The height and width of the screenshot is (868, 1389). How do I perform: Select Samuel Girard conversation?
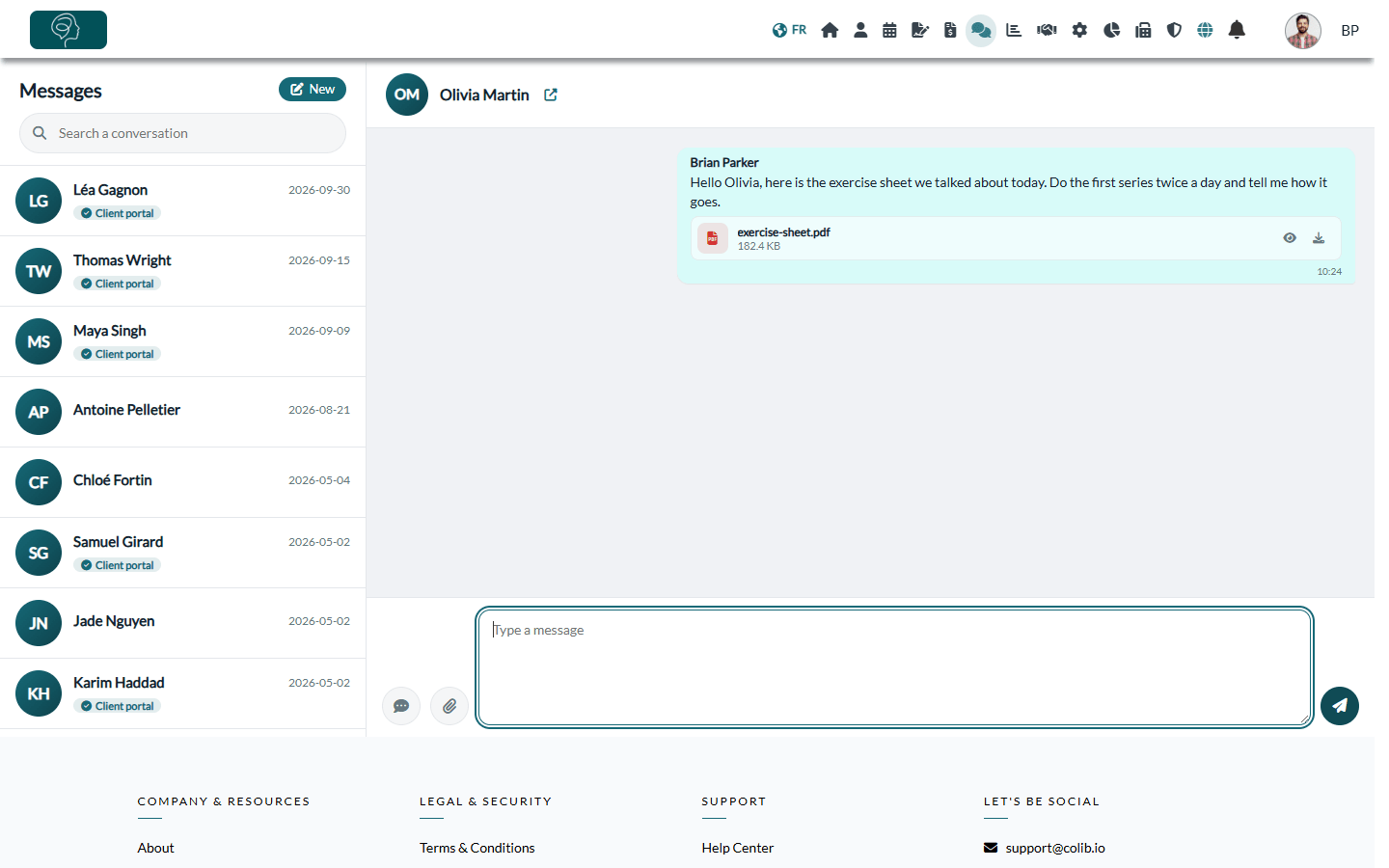[x=182, y=553]
